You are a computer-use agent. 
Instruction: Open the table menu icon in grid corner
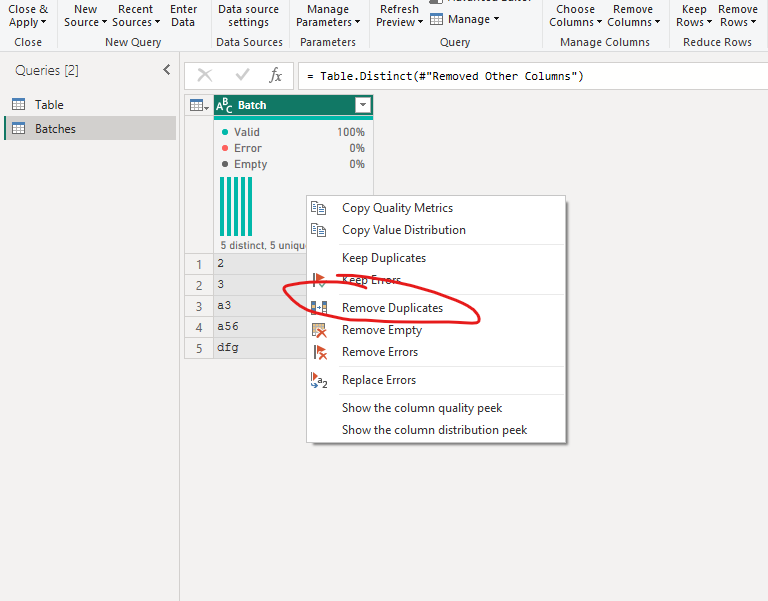pos(199,105)
